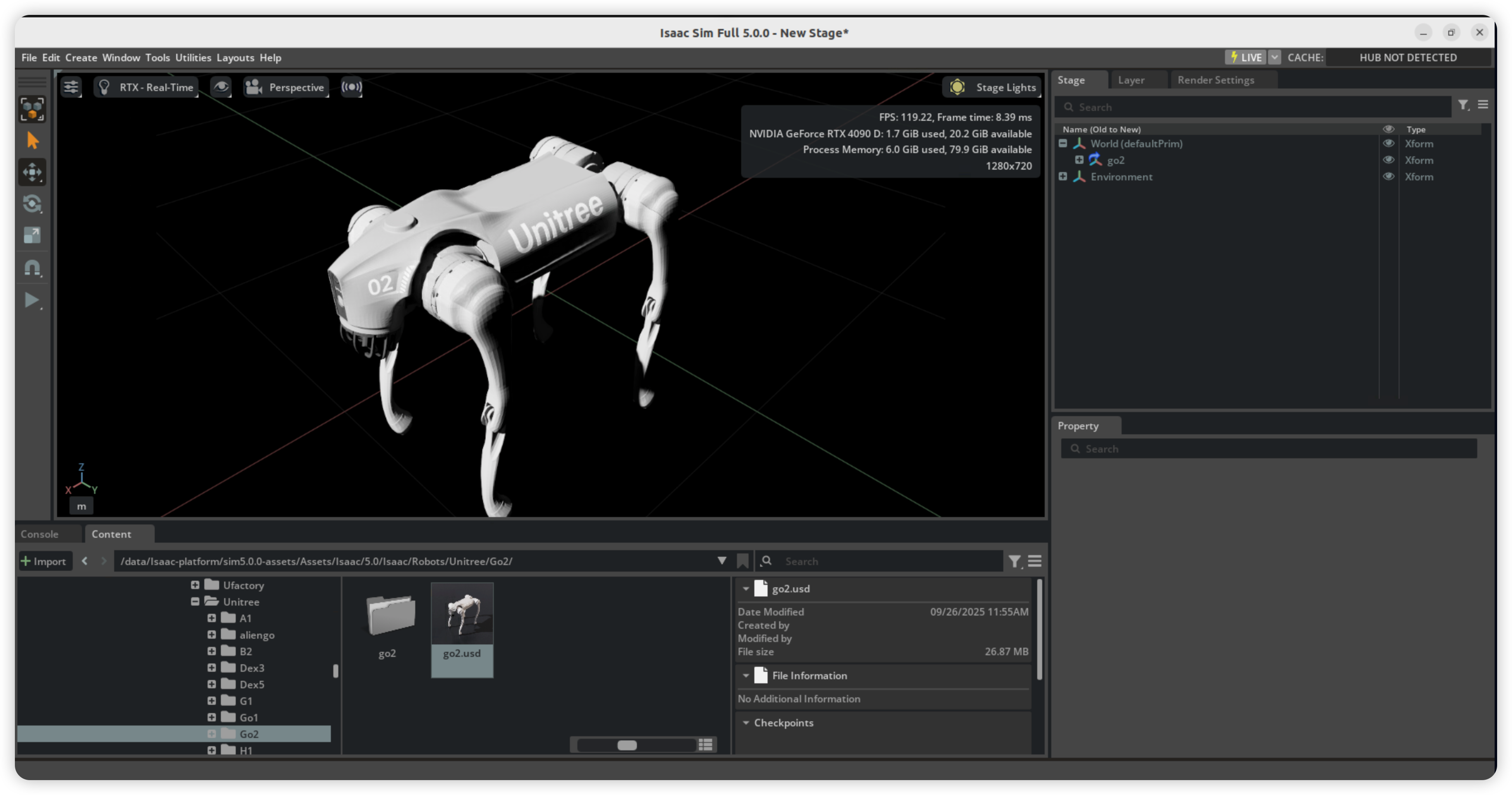Collapse the Unitree folder
The height and width of the screenshot is (795, 1512).
195,601
